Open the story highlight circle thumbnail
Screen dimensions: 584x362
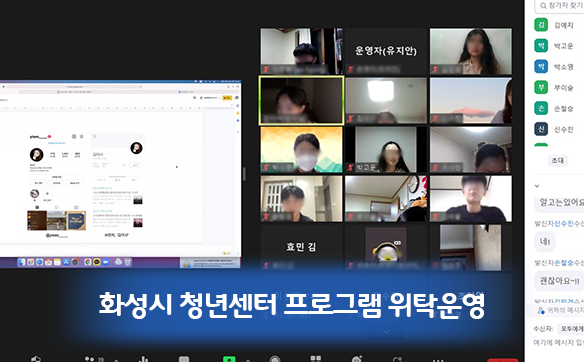click(35, 194)
